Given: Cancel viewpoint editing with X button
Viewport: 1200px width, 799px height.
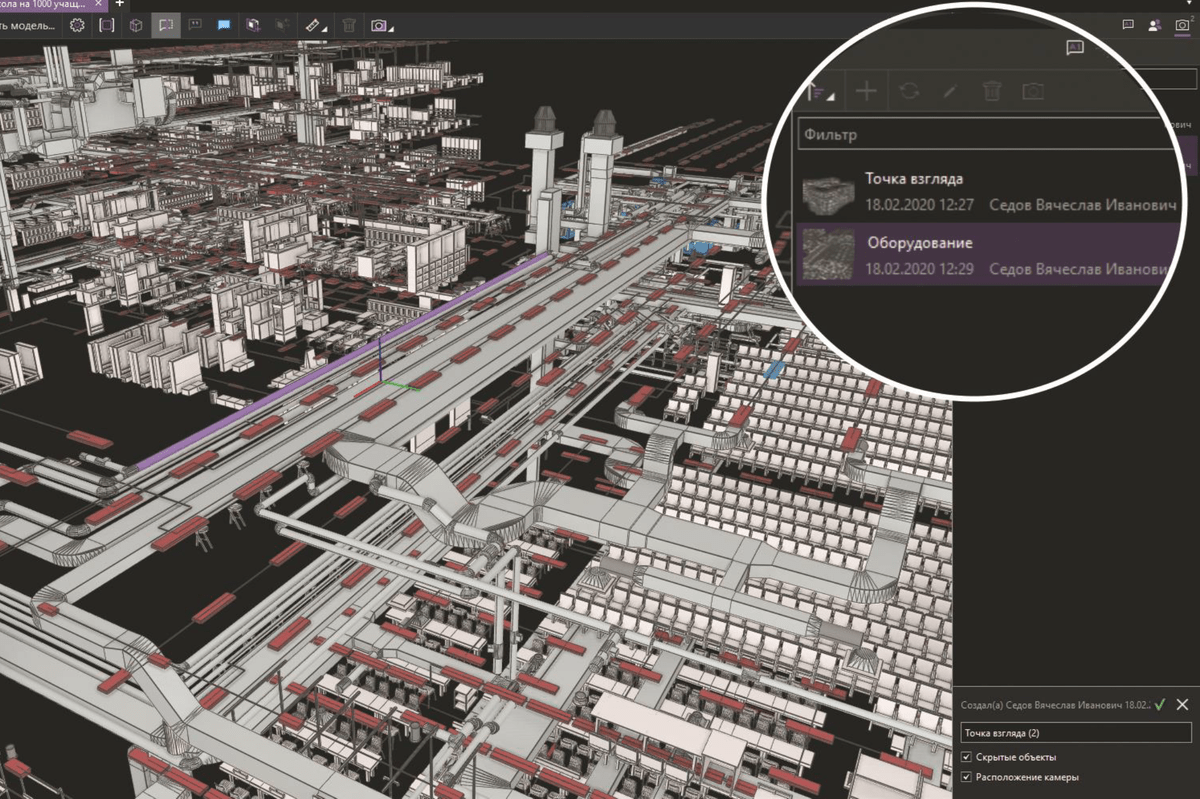Looking at the screenshot, I should [1183, 705].
